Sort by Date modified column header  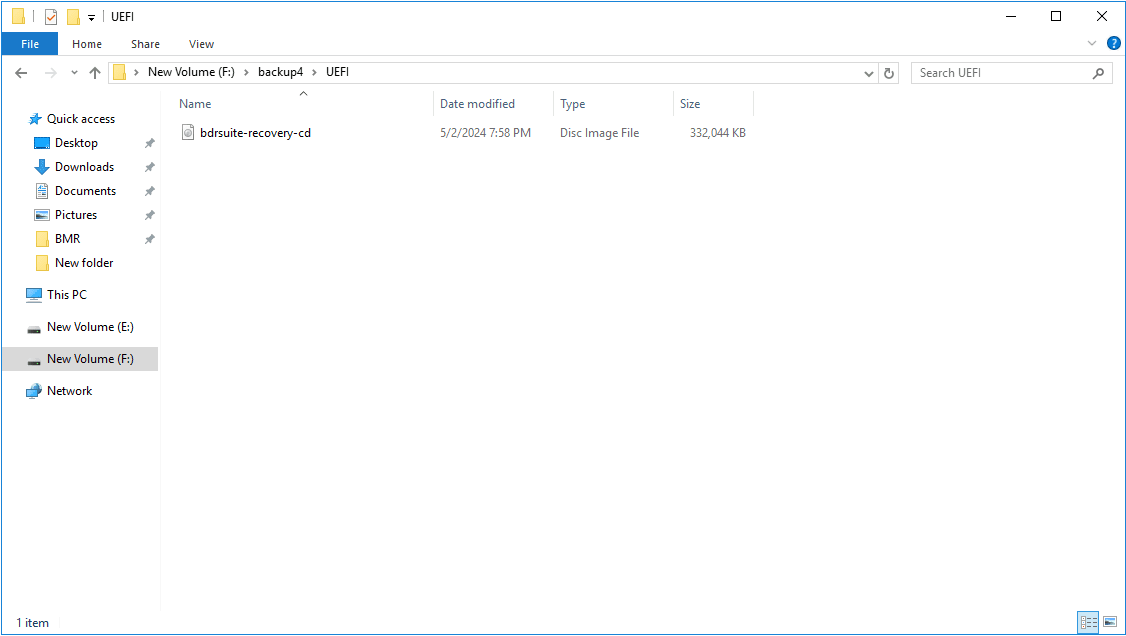pos(493,103)
